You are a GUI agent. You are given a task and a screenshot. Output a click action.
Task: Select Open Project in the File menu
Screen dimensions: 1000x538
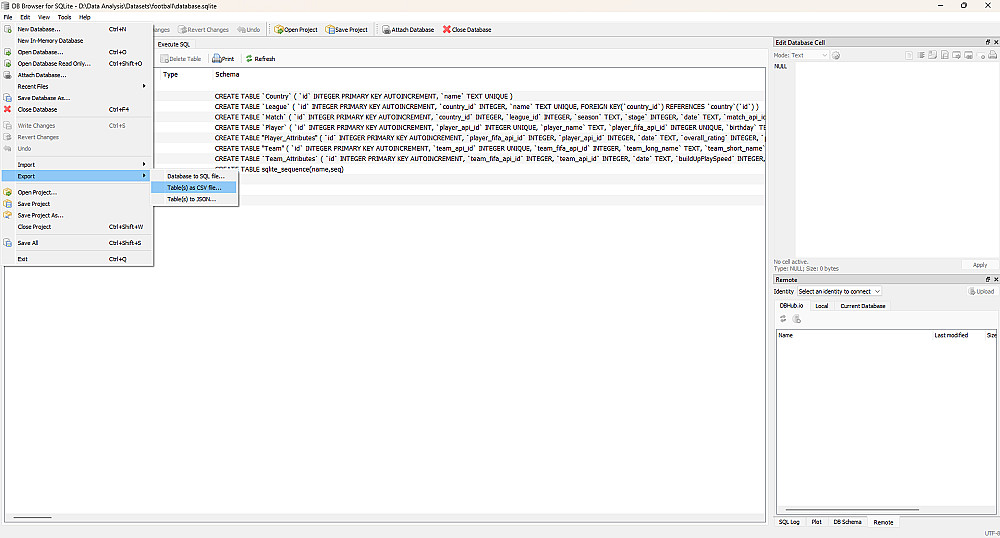(x=77, y=192)
